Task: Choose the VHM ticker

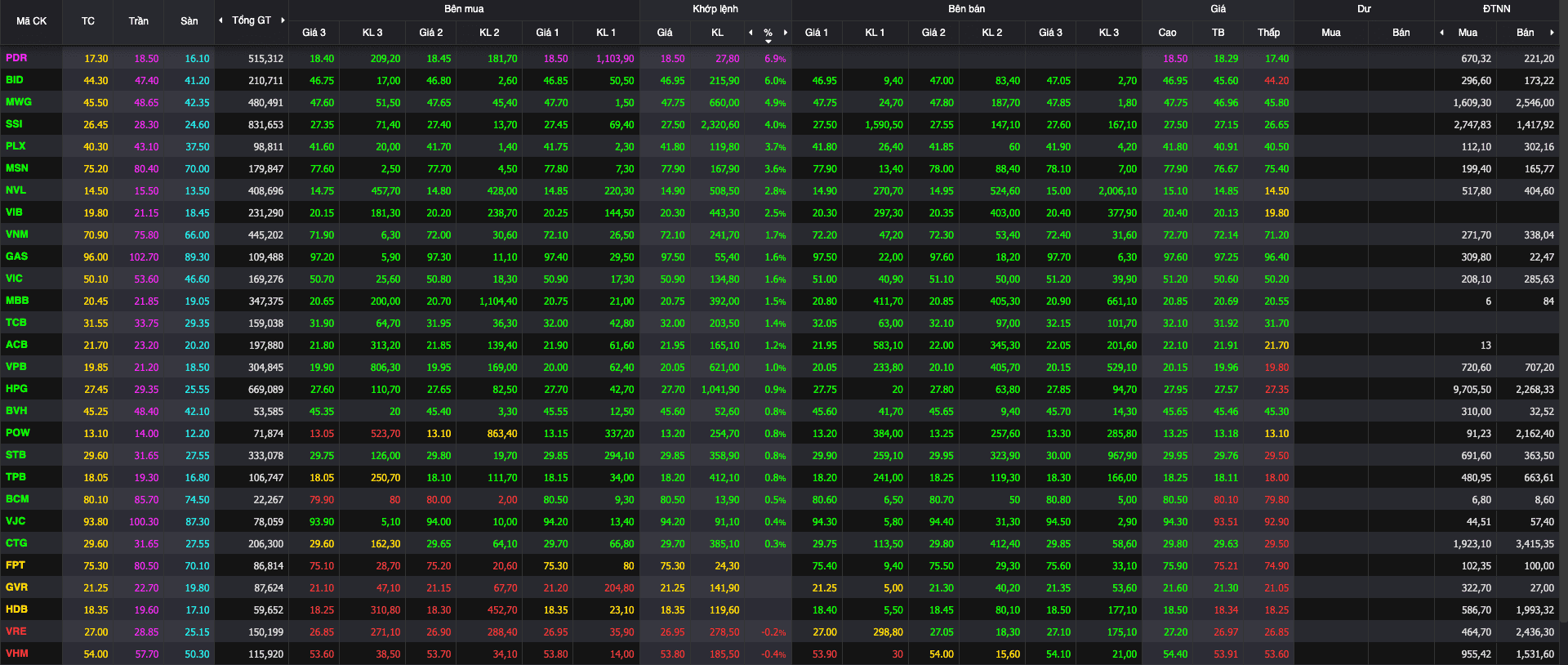Action: point(17,654)
